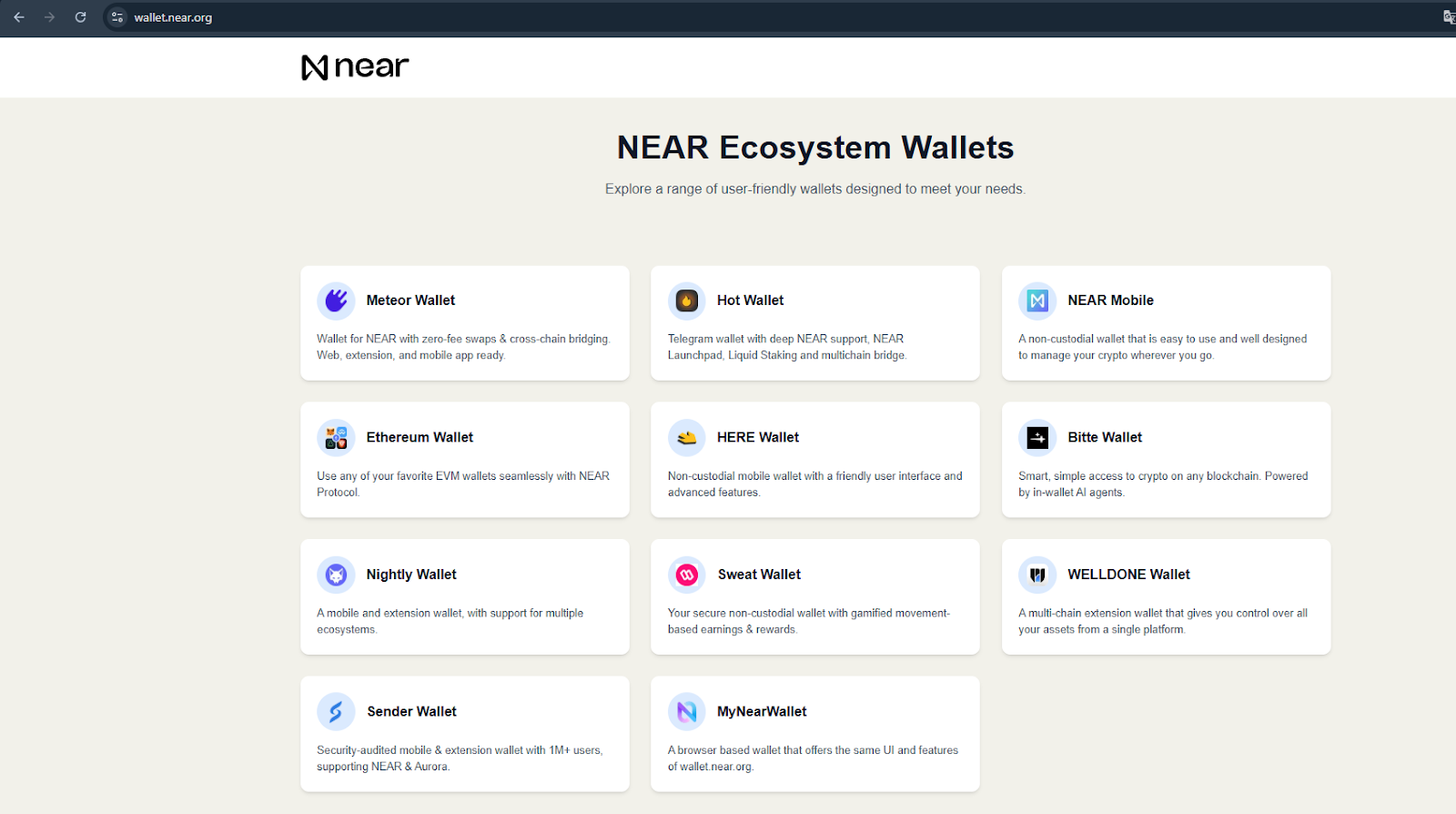The height and width of the screenshot is (814, 1456).
Task: View site information icon in address bar
Action: (116, 17)
